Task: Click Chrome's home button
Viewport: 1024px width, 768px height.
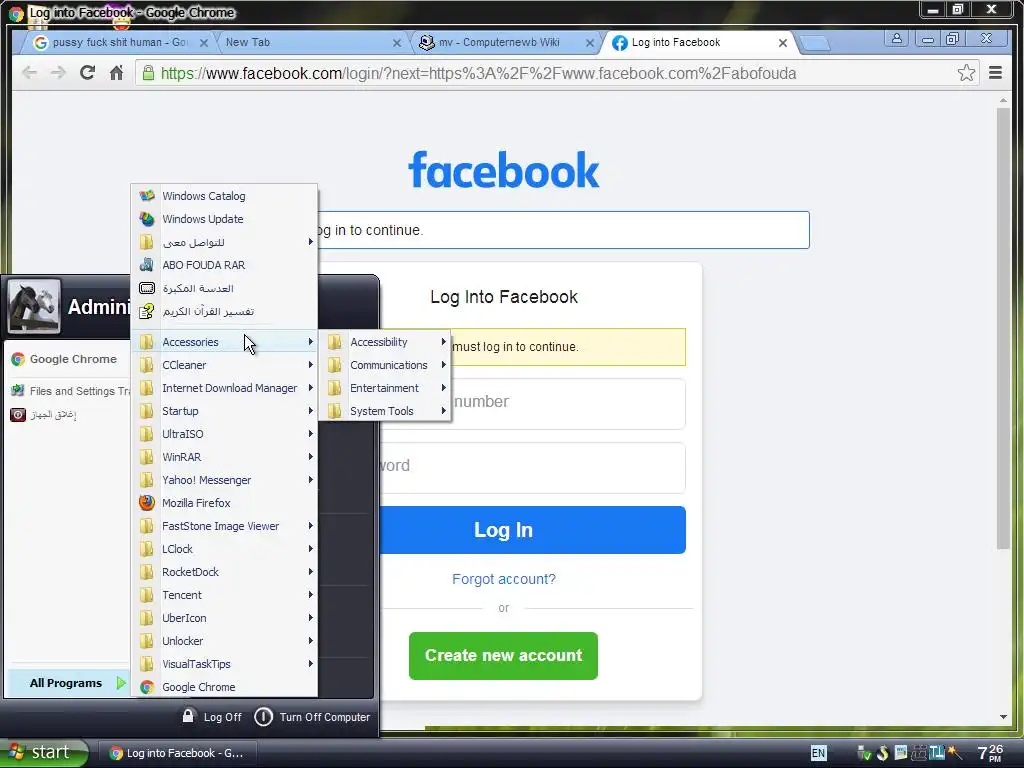Action: pos(116,72)
